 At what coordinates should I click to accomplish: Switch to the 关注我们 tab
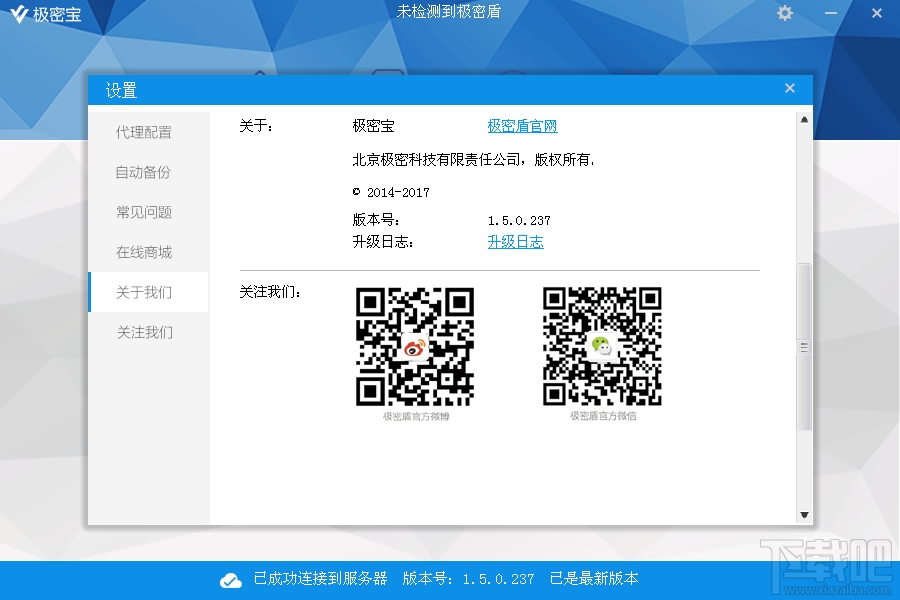[x=149, y=332]
